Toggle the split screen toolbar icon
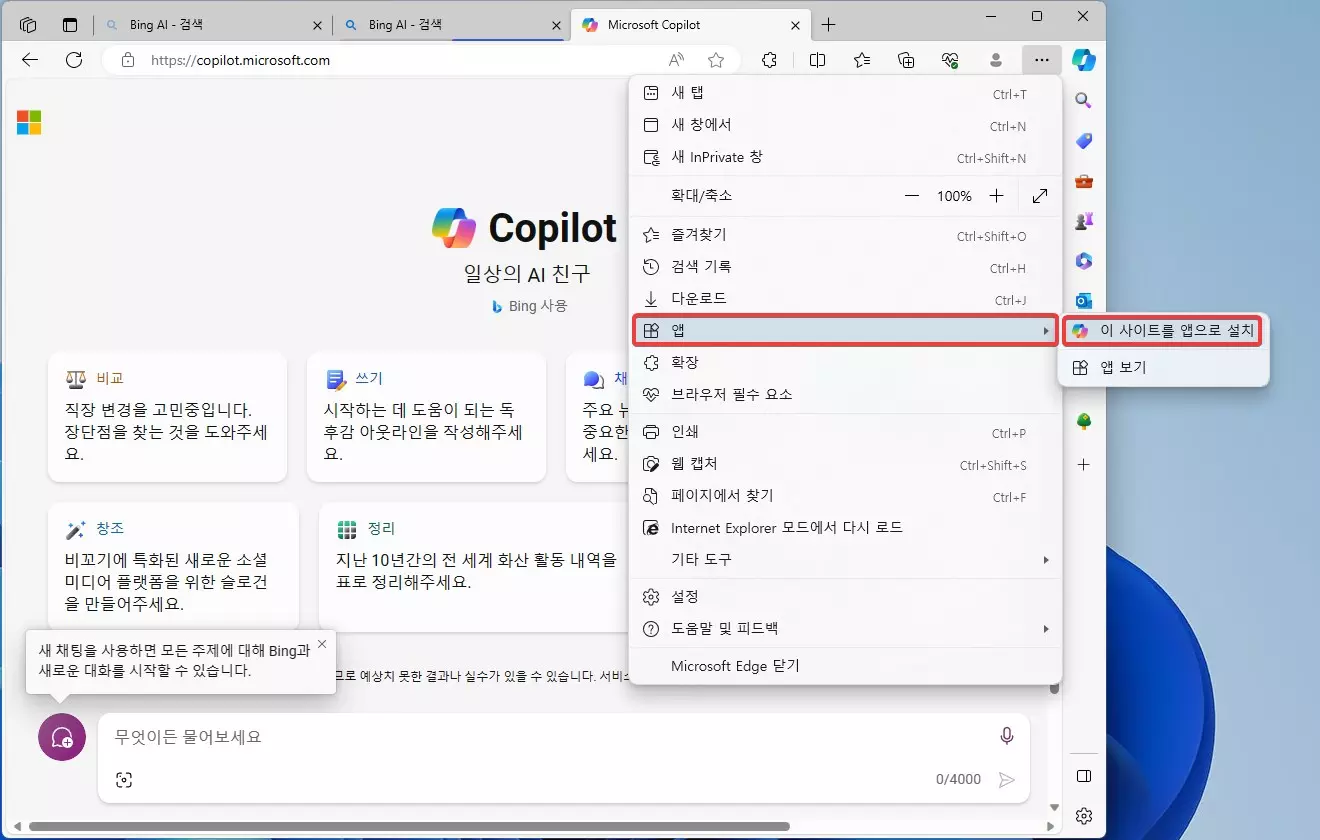Image resolution: width=1320 pixels, height=840 pixels. tap(817, 60)
